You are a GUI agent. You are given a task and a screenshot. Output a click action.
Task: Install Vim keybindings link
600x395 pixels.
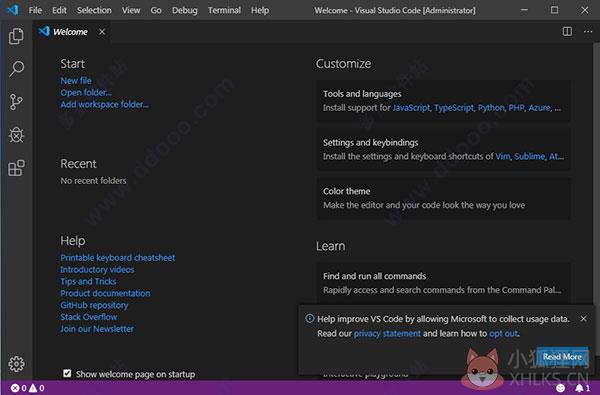[503, 157]
